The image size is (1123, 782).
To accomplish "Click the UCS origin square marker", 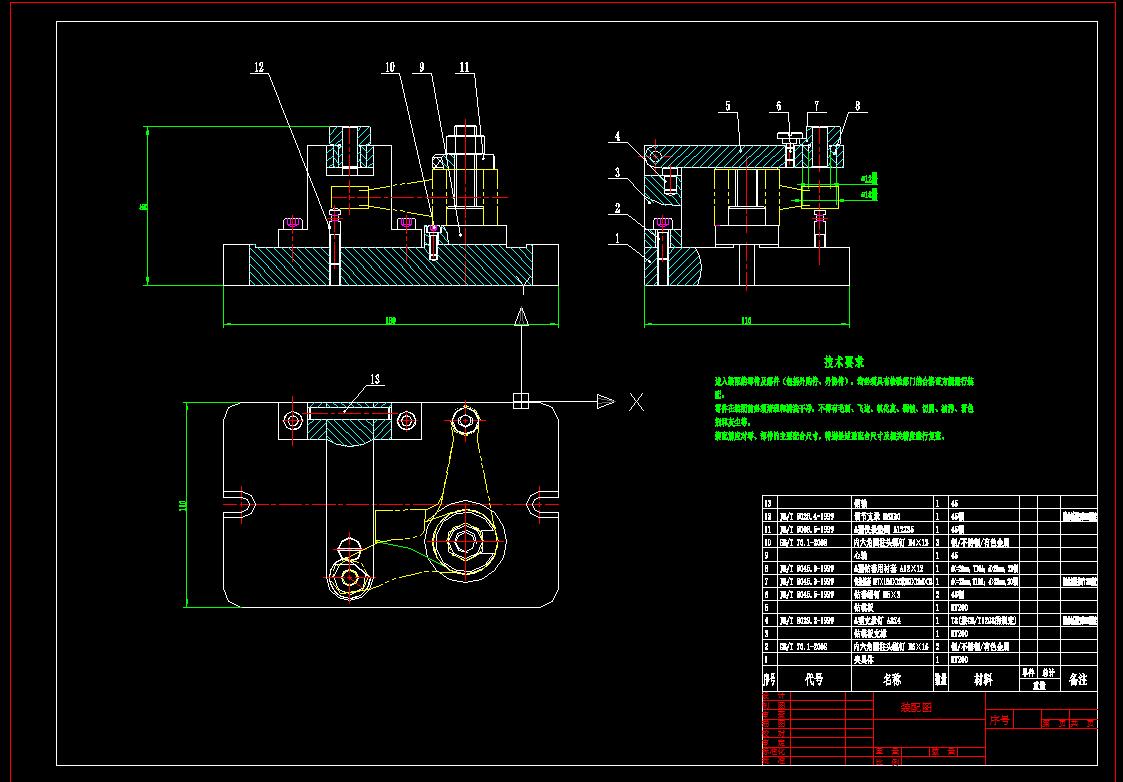I will click(521, 402).
